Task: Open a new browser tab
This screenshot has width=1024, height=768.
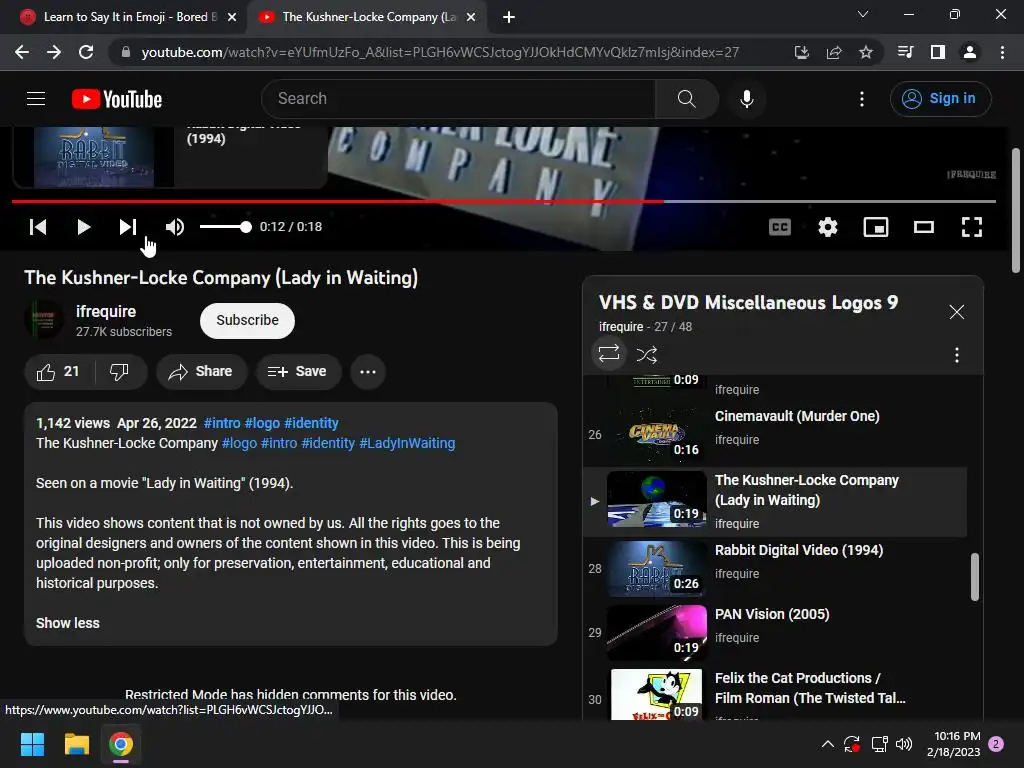Action: [509, 17]
